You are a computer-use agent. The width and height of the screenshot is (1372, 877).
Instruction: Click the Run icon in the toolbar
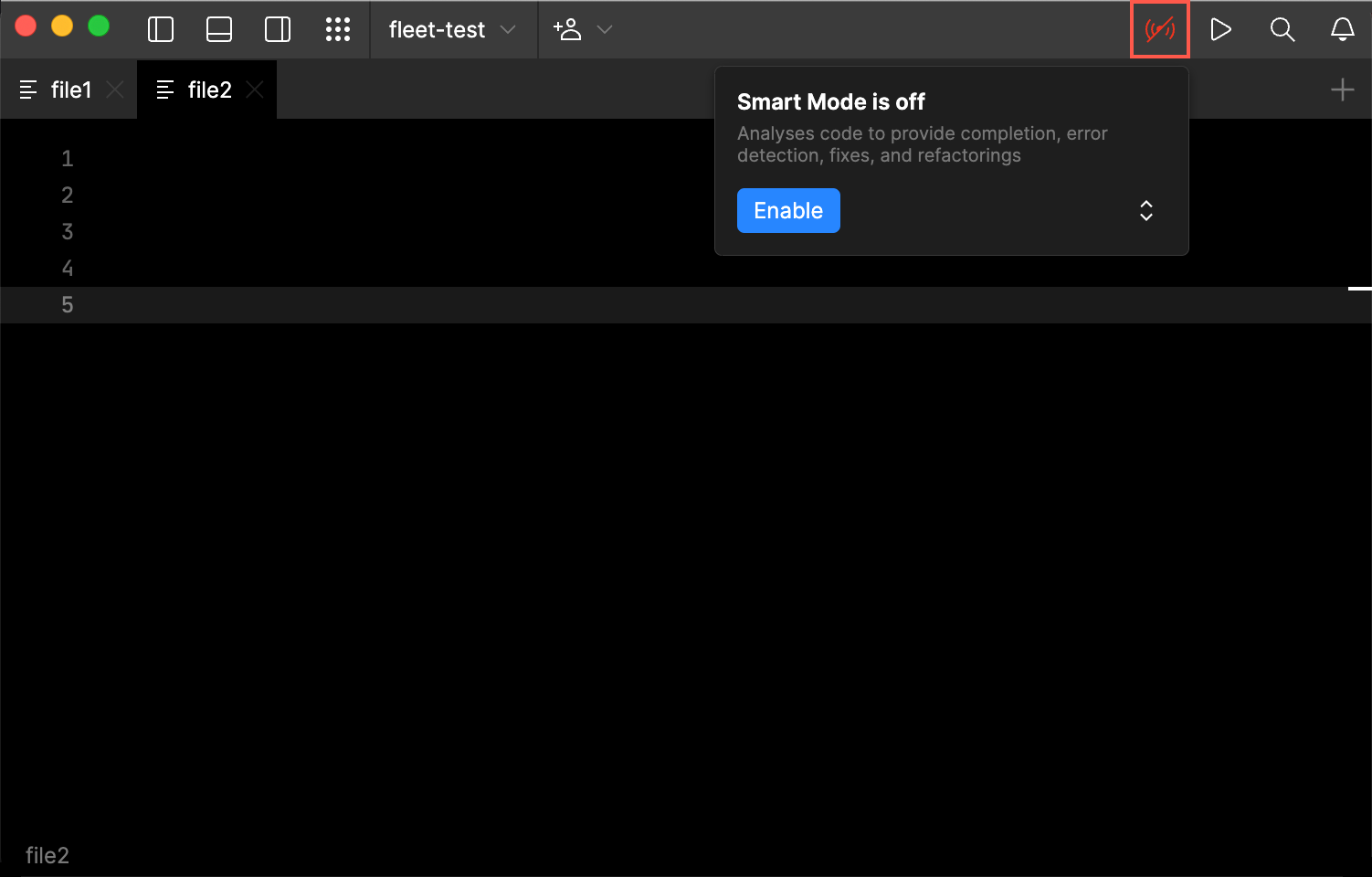[x=1221, y=29]
